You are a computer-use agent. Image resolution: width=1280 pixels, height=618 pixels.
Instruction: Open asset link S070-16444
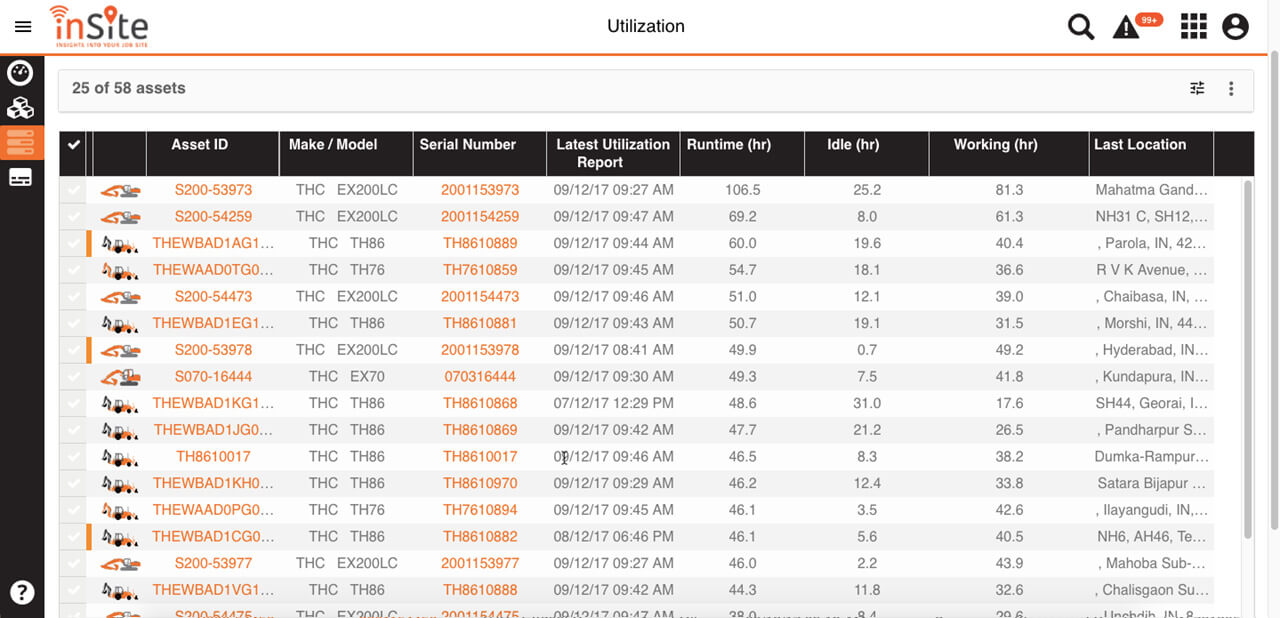tap(213, 377)
